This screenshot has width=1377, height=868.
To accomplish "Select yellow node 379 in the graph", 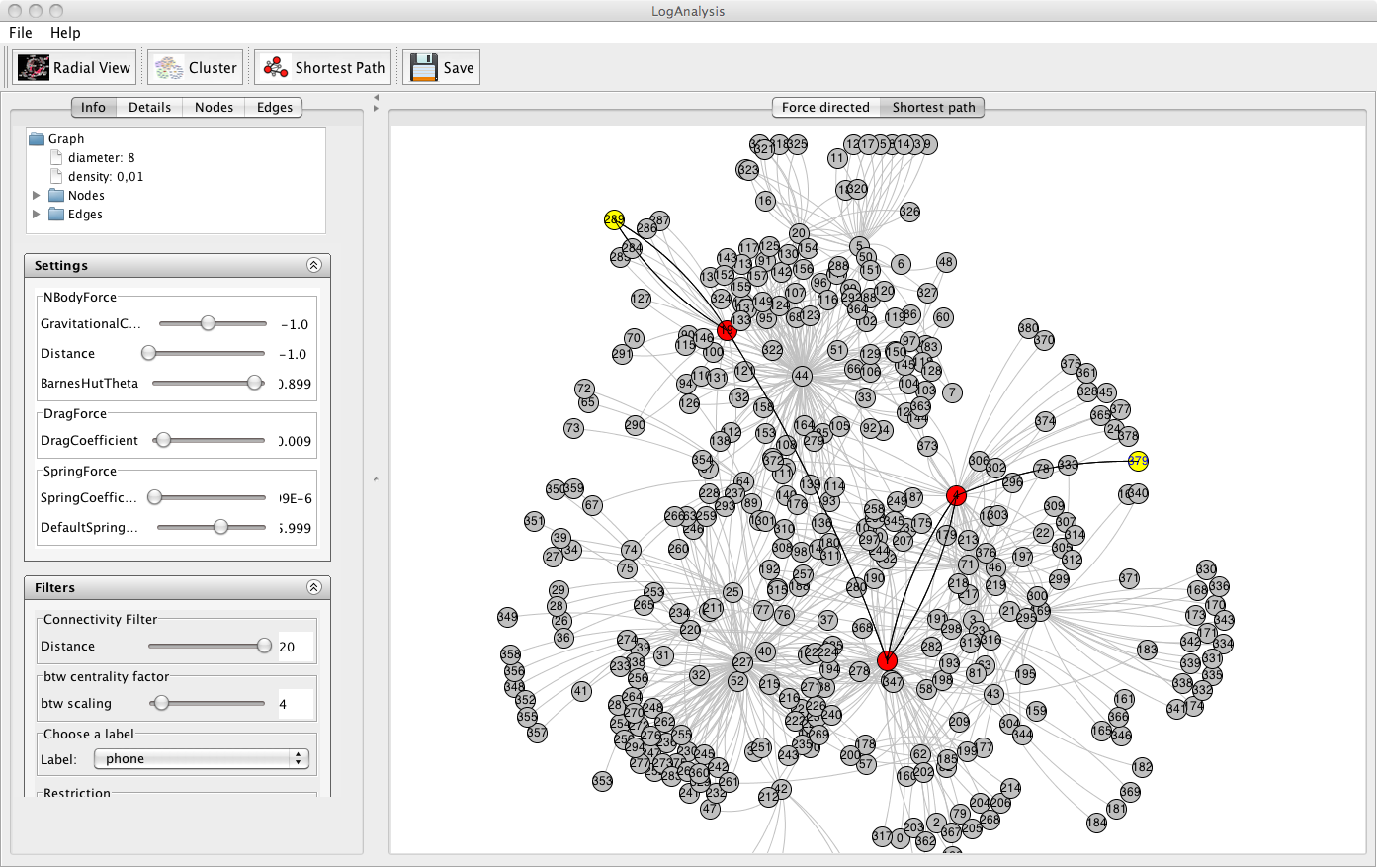I will [1138, 461].
